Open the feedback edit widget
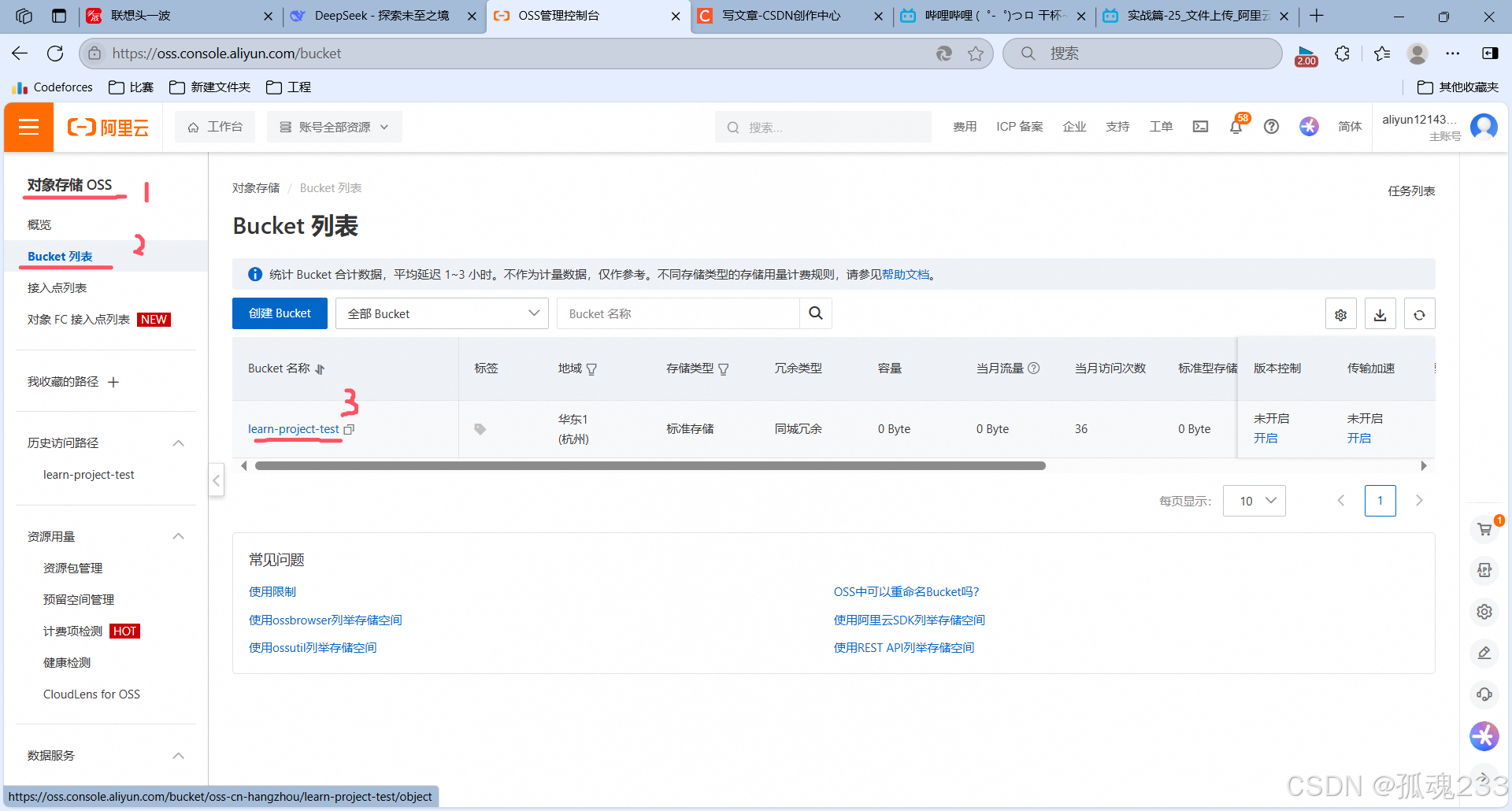This screenshot has width=1512, height=811. (x=1484, y=653)
